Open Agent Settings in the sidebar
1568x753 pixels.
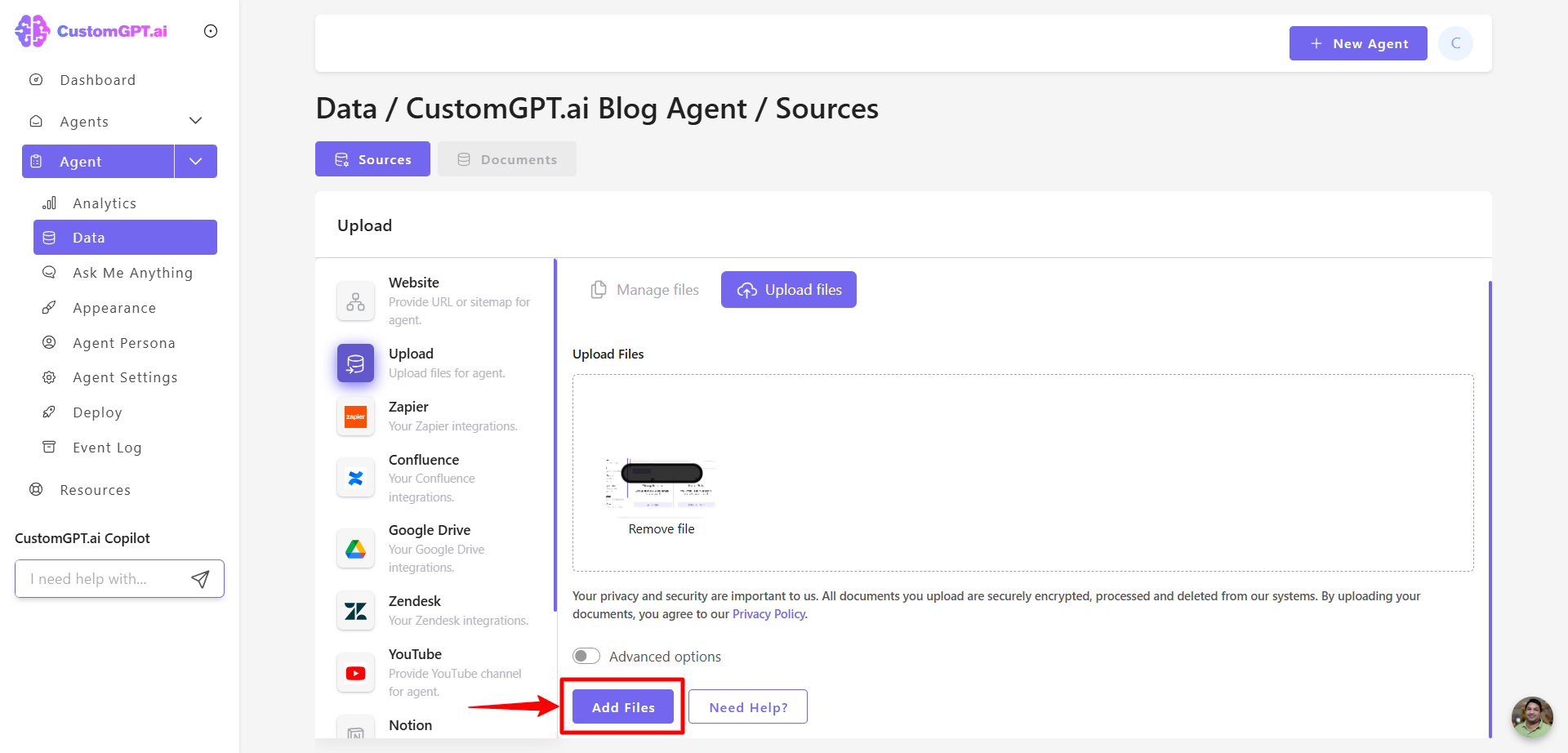[125, 377]
